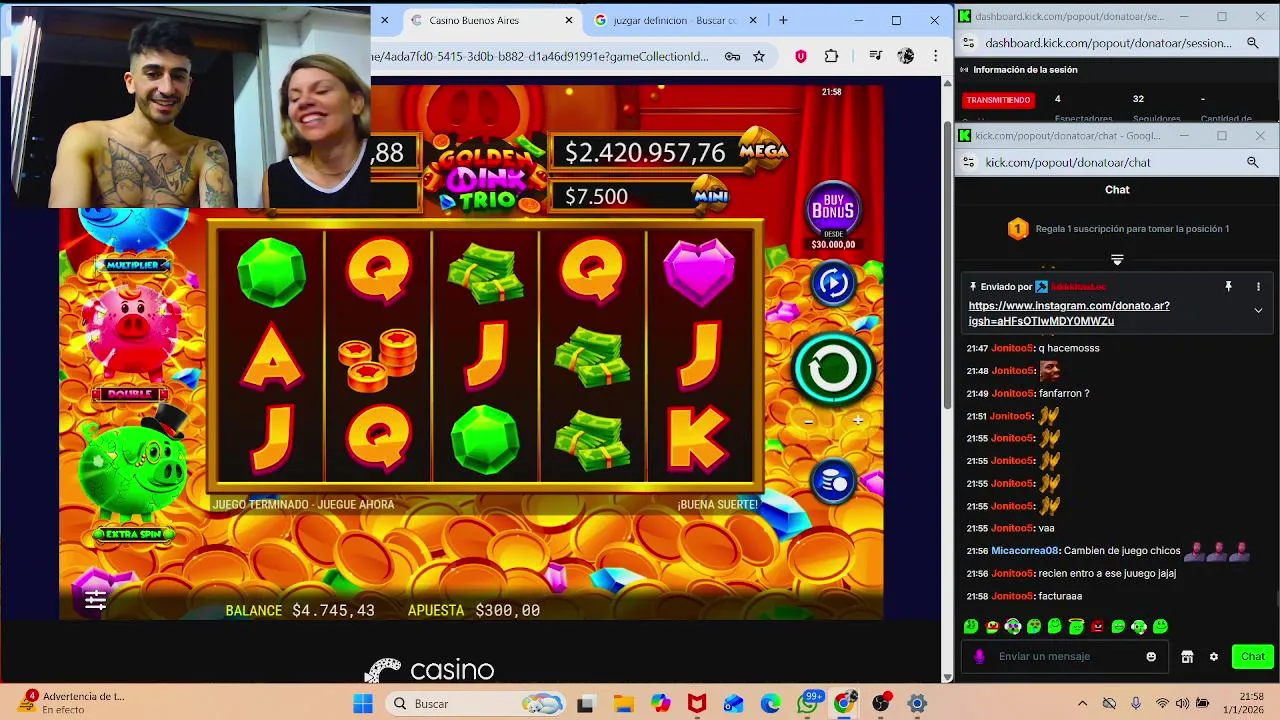Open 'Advertencia de t...' weather alert widget

75,703
